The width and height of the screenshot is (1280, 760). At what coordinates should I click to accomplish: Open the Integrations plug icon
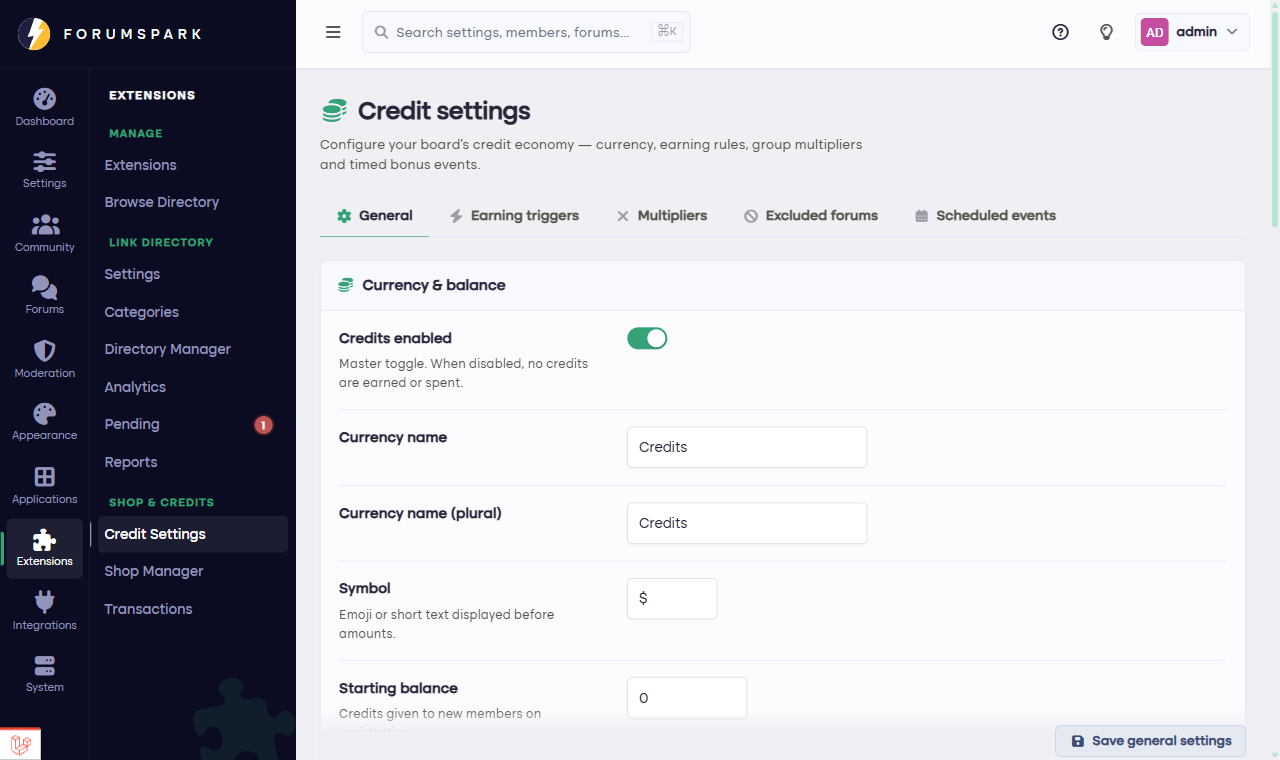pos(44,601)
